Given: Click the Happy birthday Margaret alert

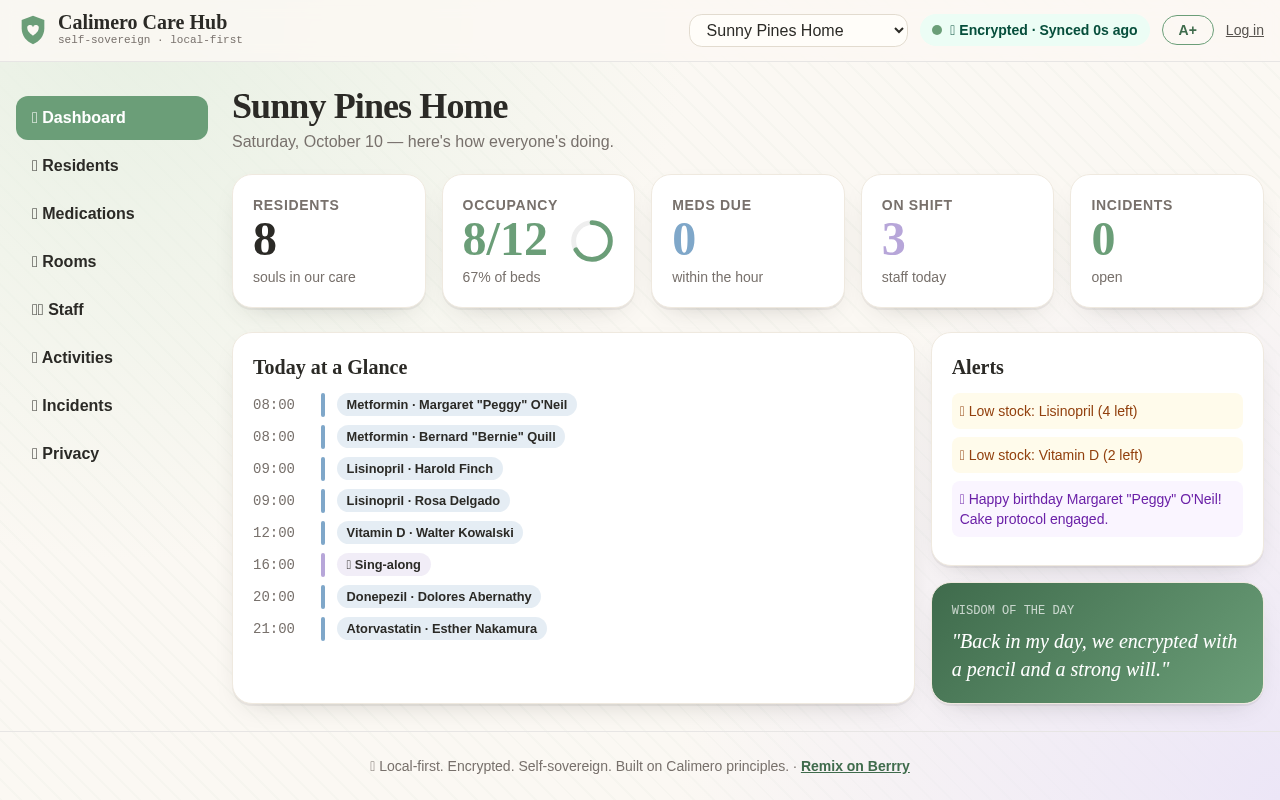Looking at the screenshot, I should click(1097, 509).
